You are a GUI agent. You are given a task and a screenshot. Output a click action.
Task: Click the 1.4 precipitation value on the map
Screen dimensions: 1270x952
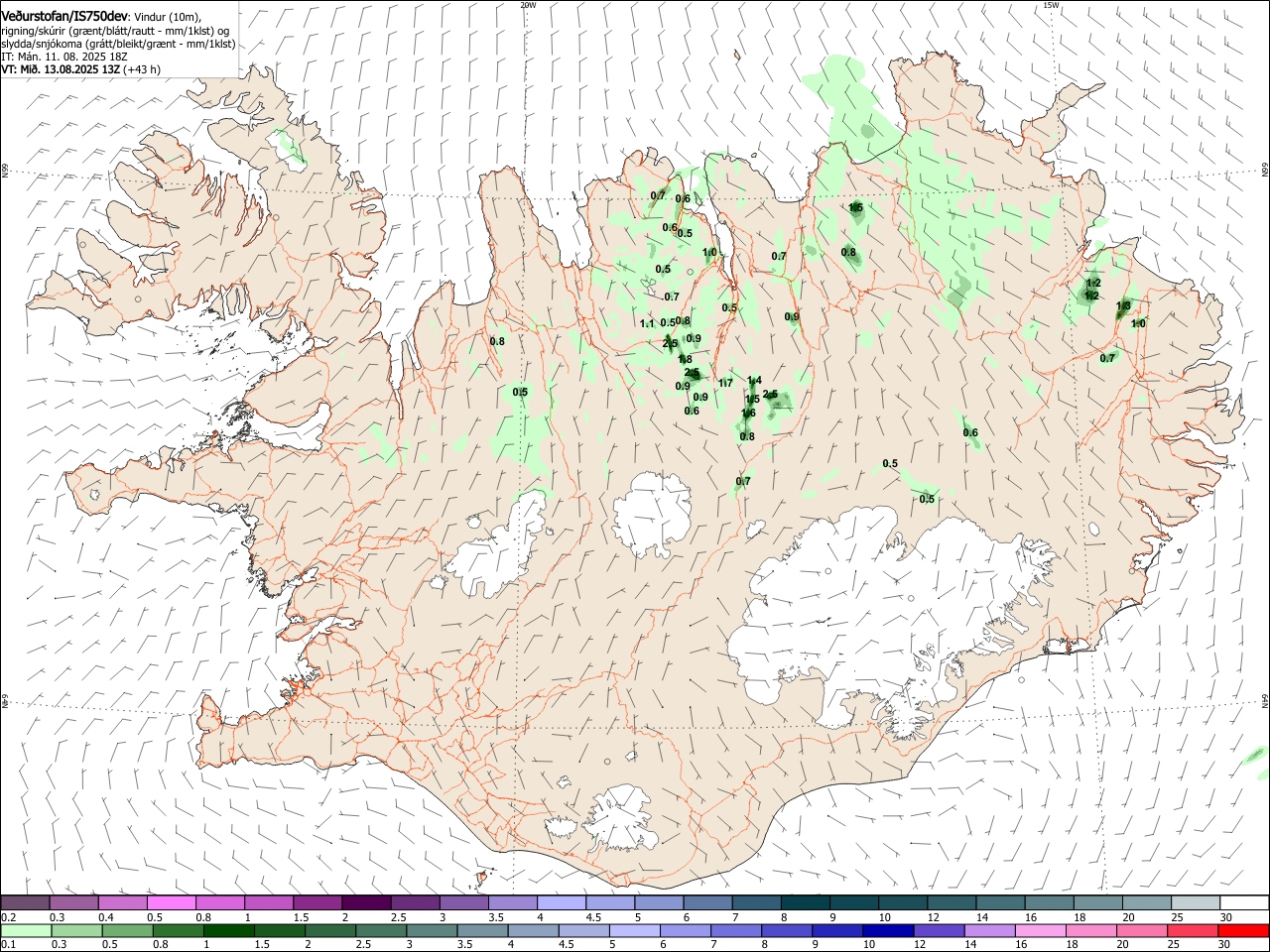click(x=754, y=381)
